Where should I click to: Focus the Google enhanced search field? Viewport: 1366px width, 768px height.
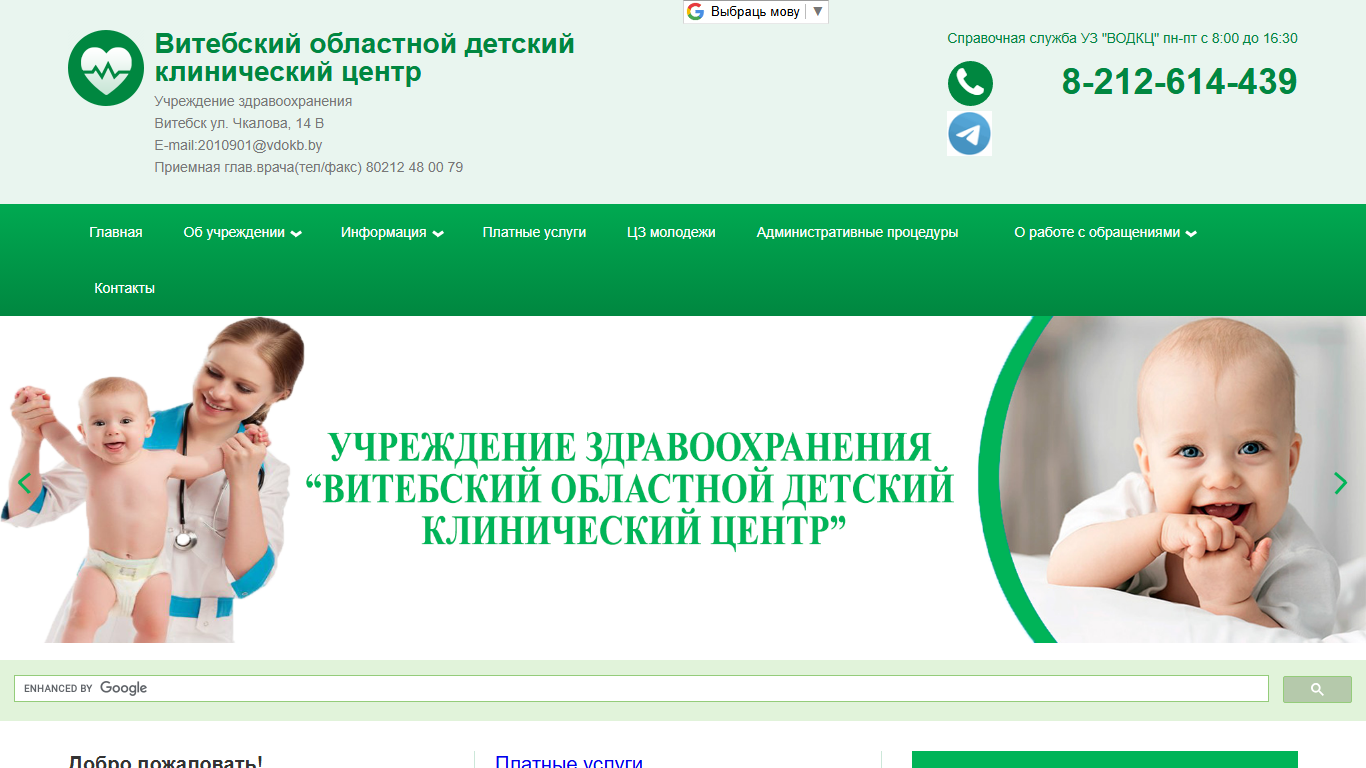tap(641, 688)
